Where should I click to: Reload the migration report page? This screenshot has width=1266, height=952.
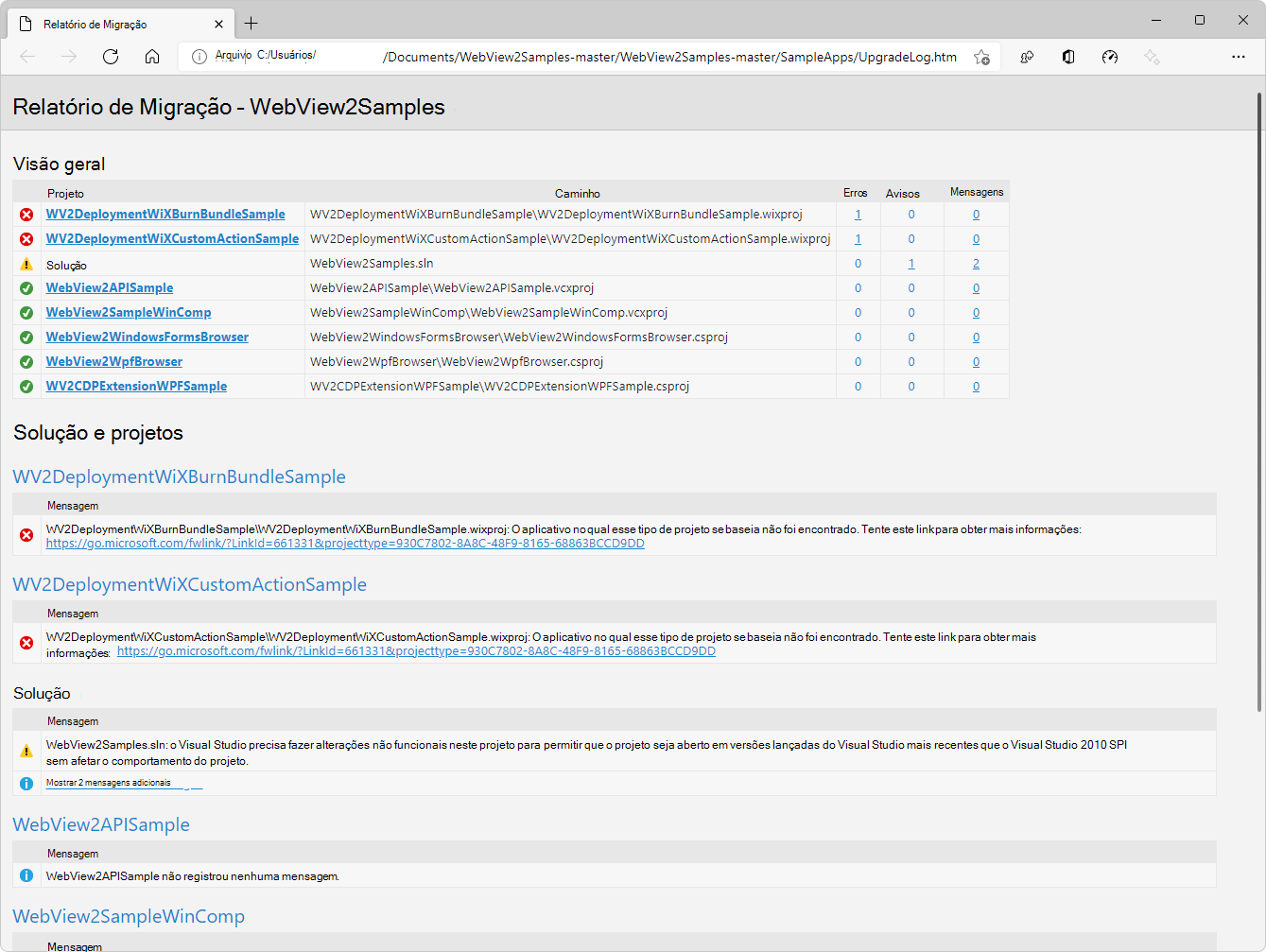point(111,57)
